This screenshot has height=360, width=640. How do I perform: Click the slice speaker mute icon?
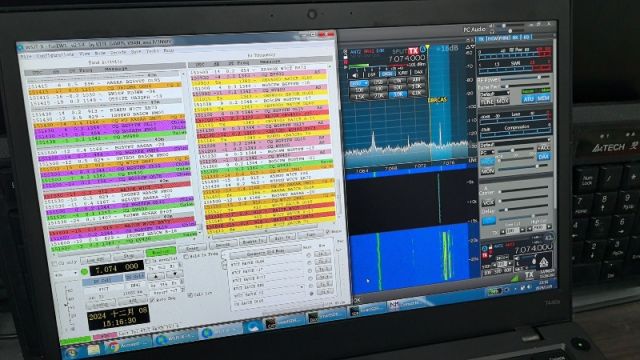pyautogui.click(x=355, y=75)
